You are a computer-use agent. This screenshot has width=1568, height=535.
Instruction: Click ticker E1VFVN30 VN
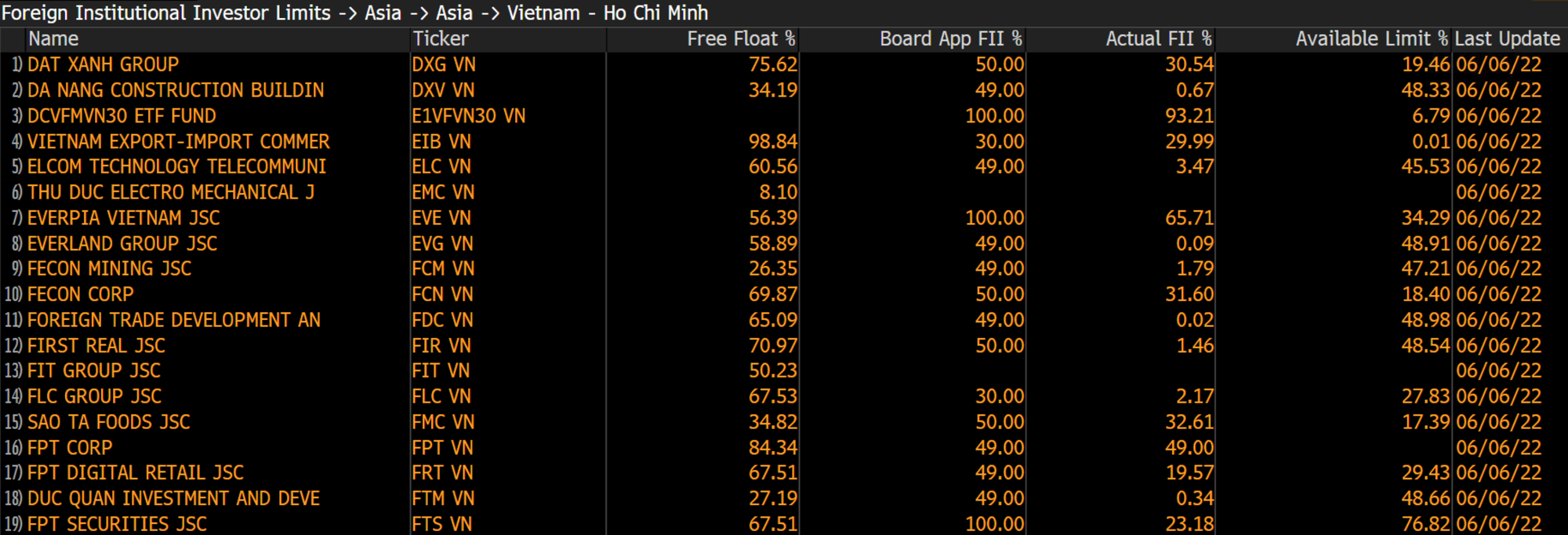point(469,116)
